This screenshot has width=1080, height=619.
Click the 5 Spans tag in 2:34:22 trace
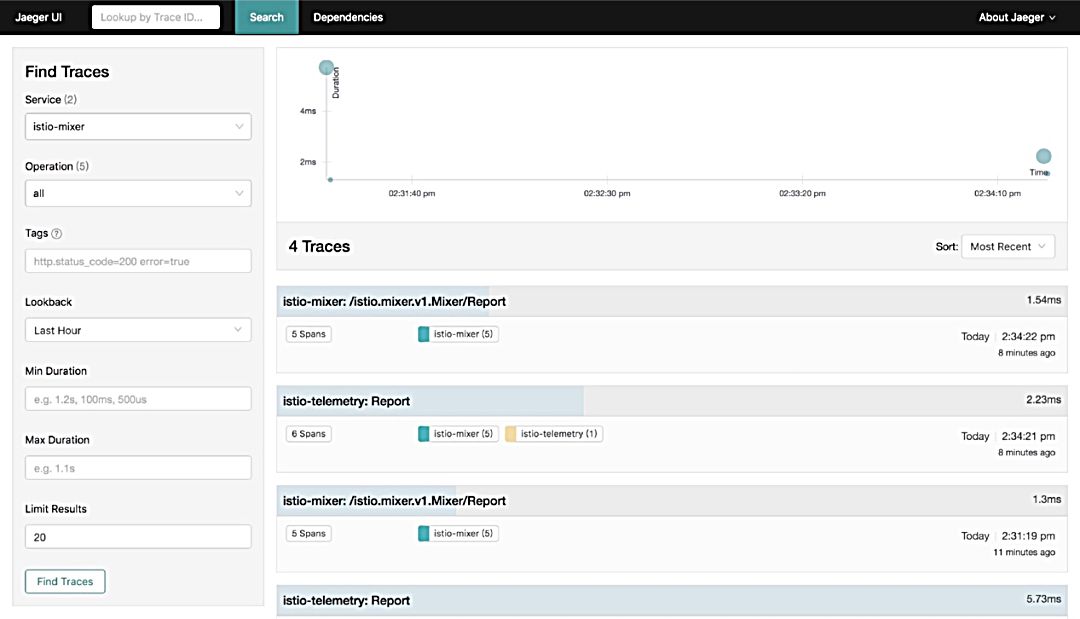tap(309, 334)
